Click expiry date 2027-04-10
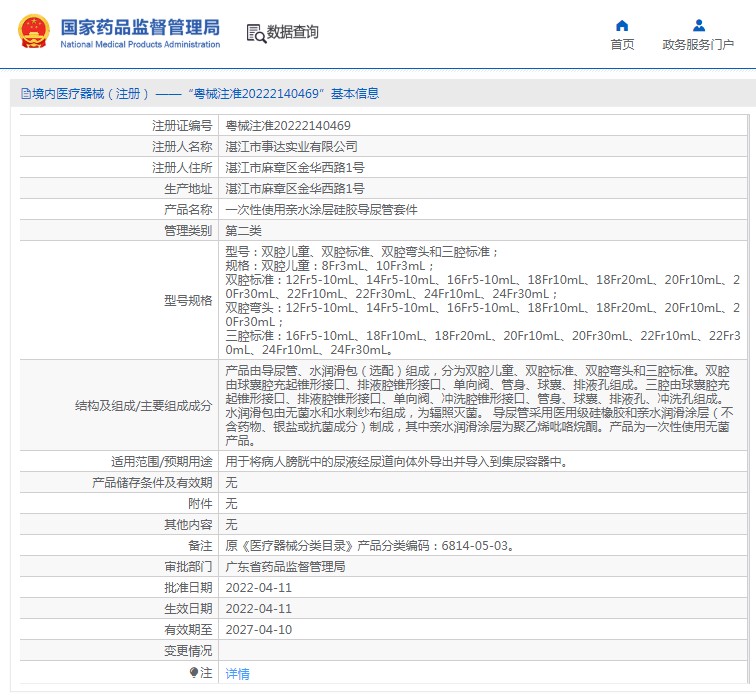756x700 pixels. (x=258, y=630)
